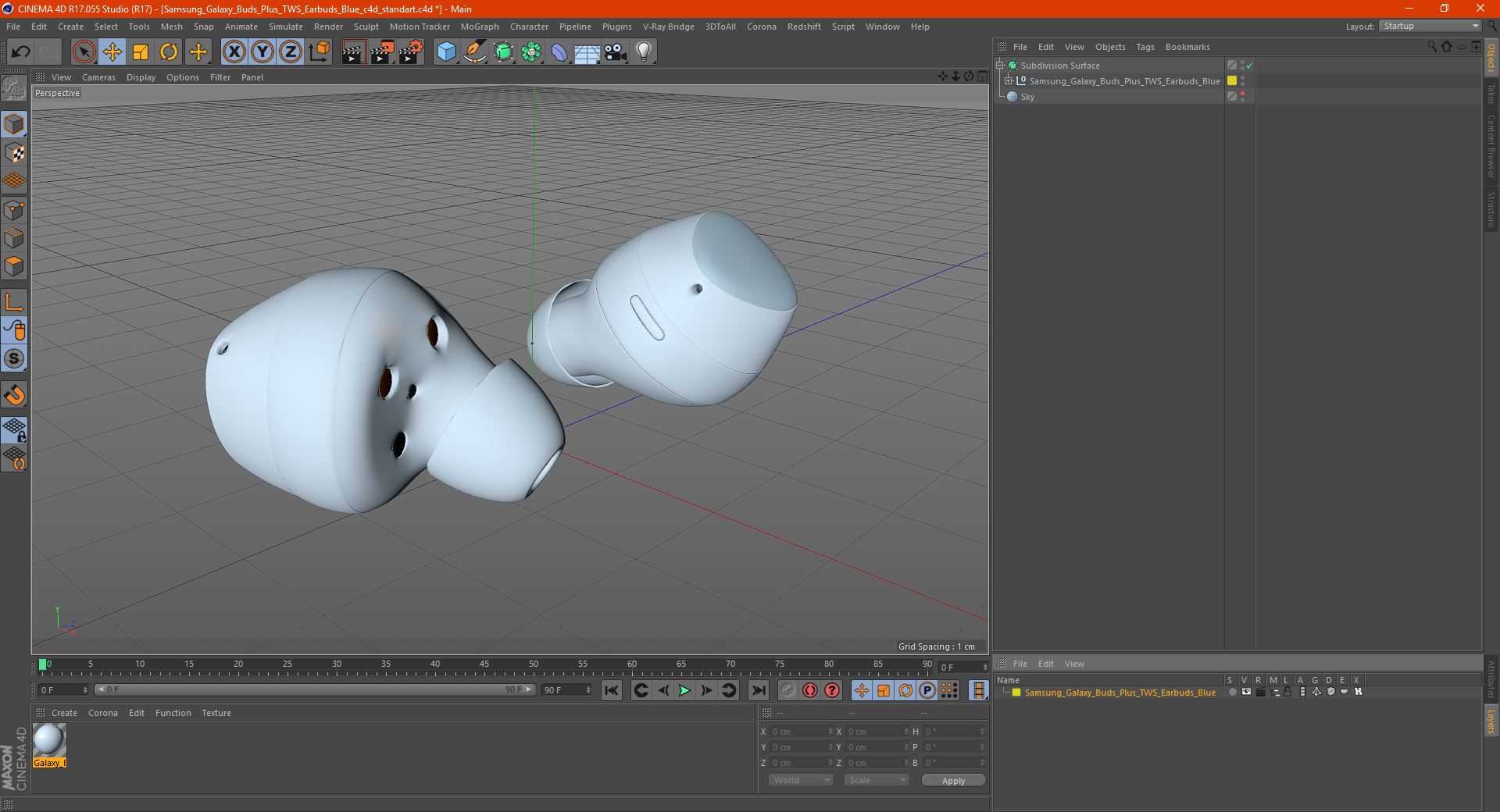Enable the Axis mode icon
Image resolution: width=1500 pixels, height=812 pixels.
coord(14,302)
